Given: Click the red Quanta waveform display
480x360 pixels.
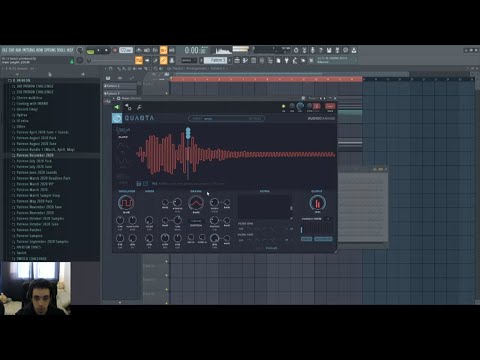Looking at the screenshot, I should 236,154.
